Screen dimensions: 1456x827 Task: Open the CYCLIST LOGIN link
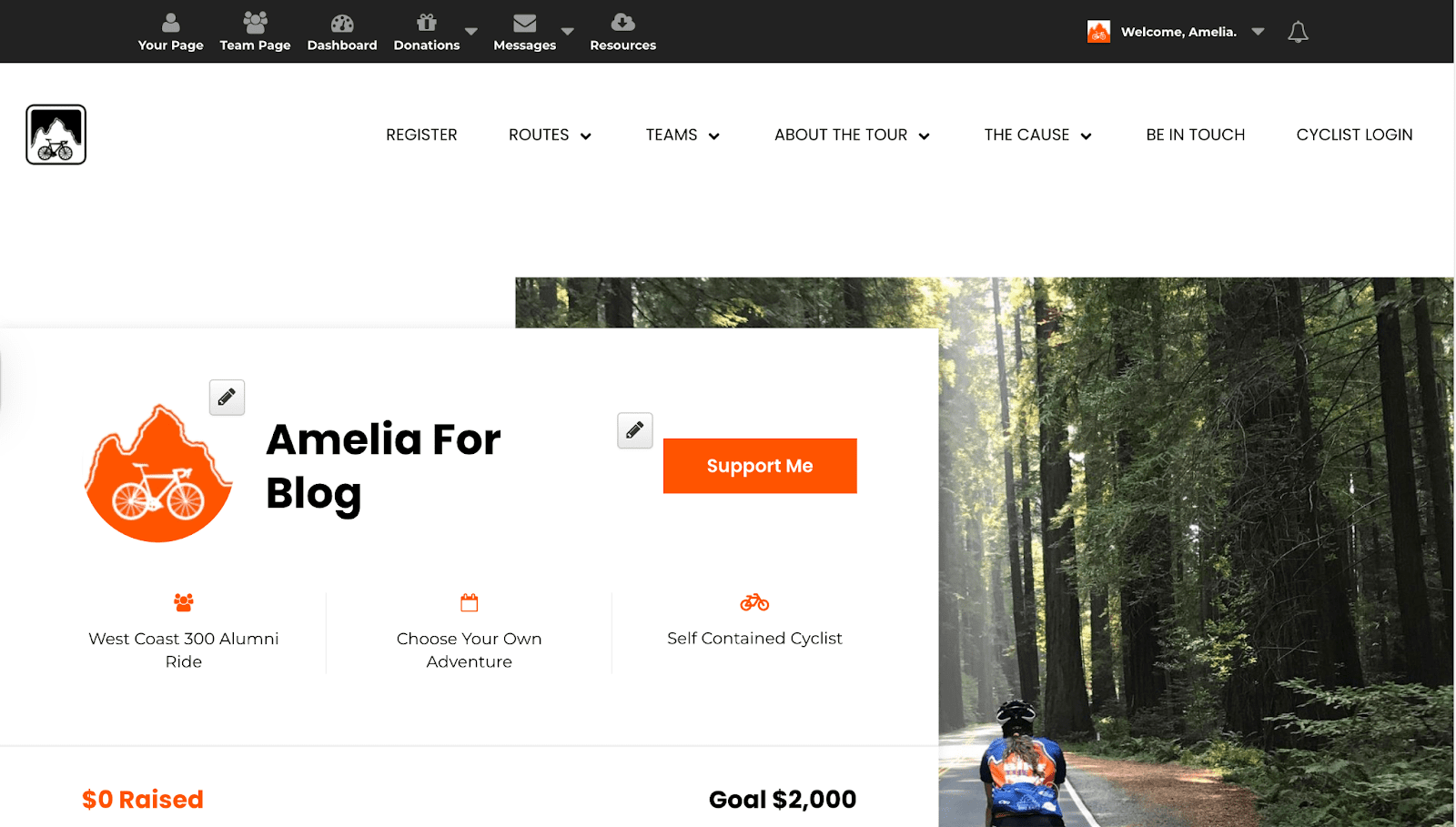coord(1354,135)
